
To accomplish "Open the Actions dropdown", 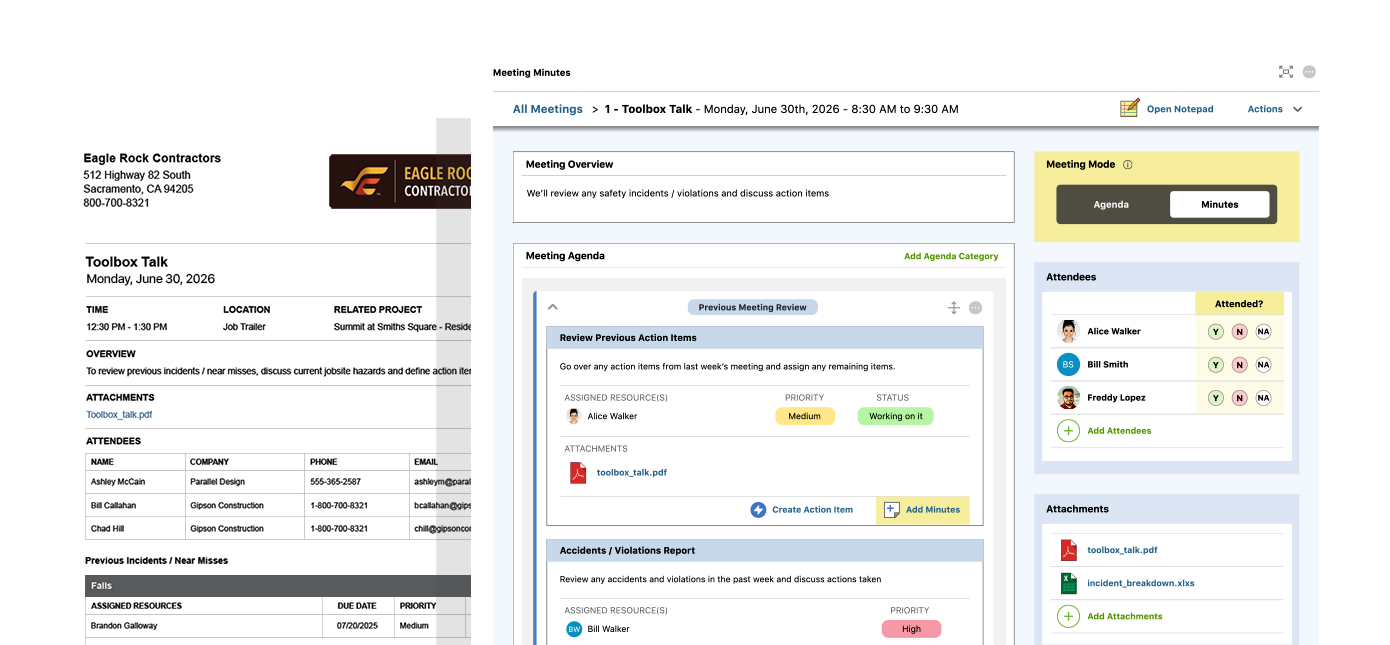I will pyautogui.click(x=1274, y=108).
